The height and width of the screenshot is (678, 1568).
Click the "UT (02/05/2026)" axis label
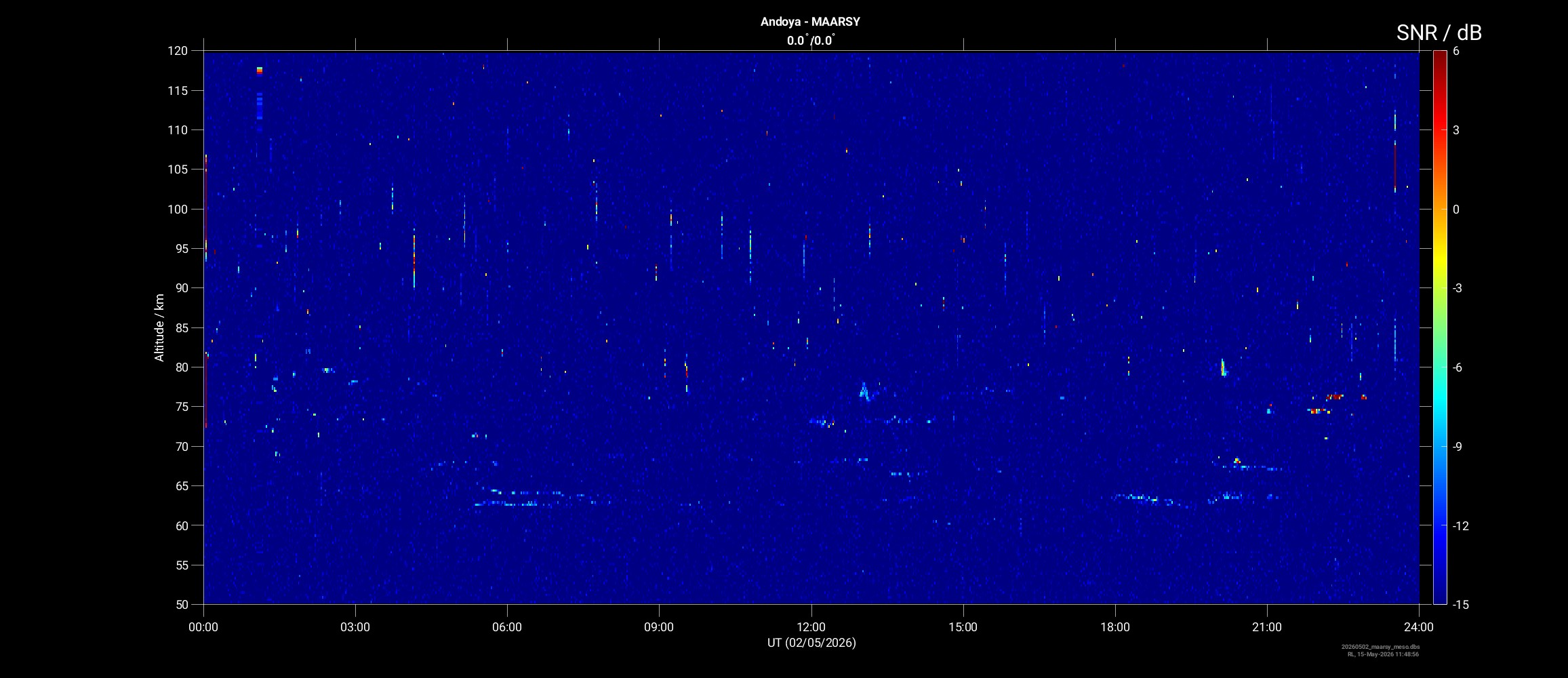[x=811, y=643]
